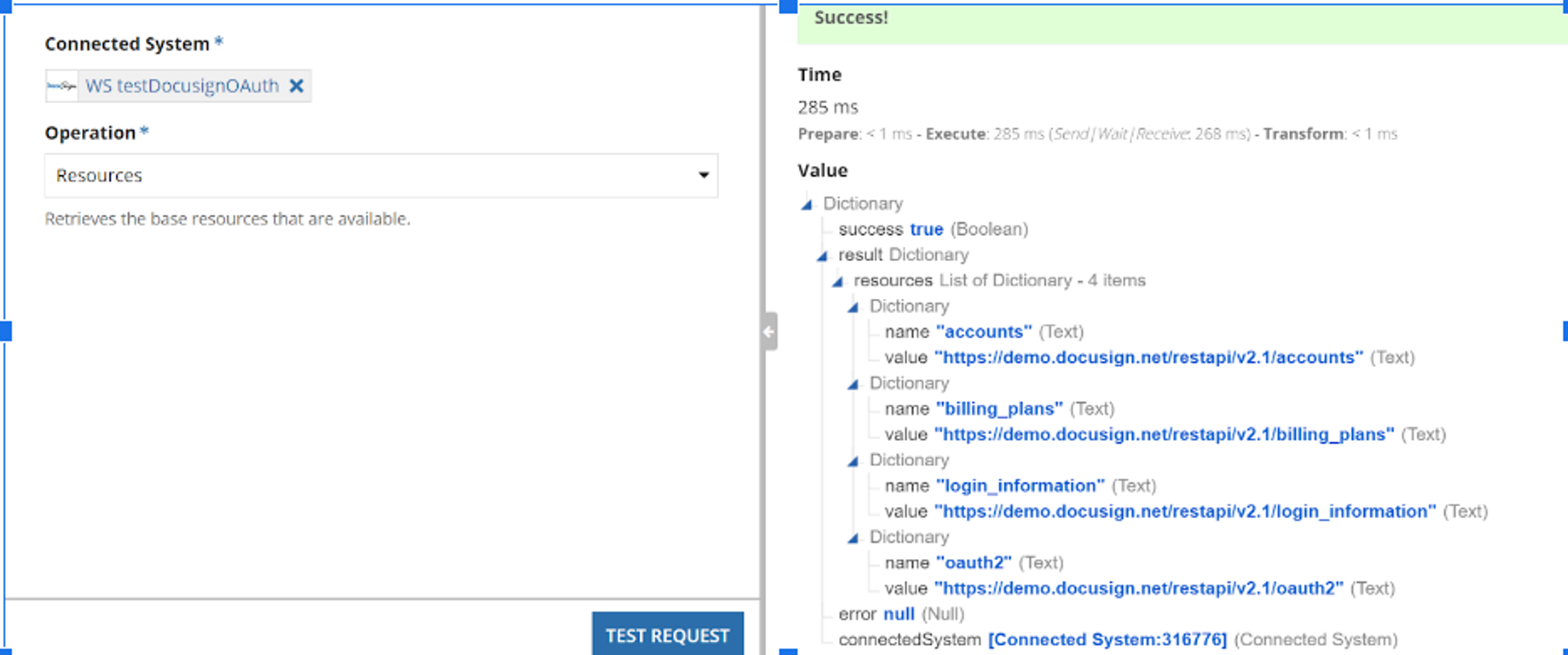This screenshot has width=1568, height=655.
Task: Click the Operation label
Action: pos(90,133)
